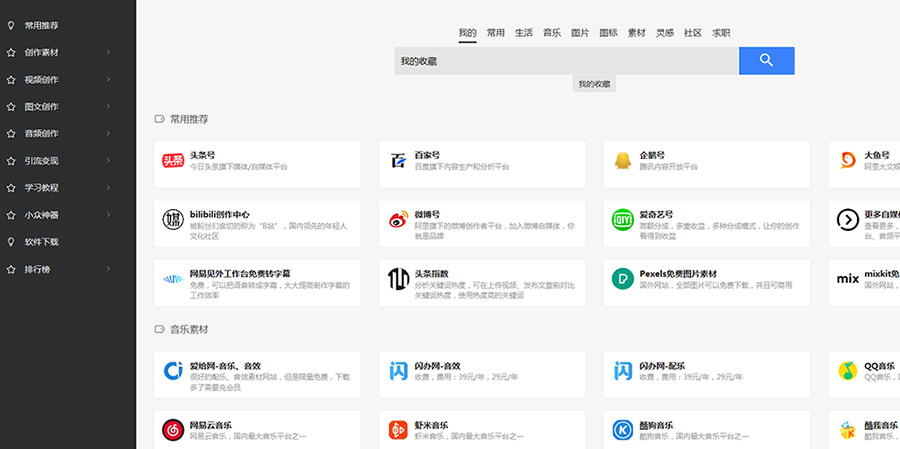Click the 微博号 Weibo logo icon
Viewport: 900px width, 449px height.
(398, 220)
